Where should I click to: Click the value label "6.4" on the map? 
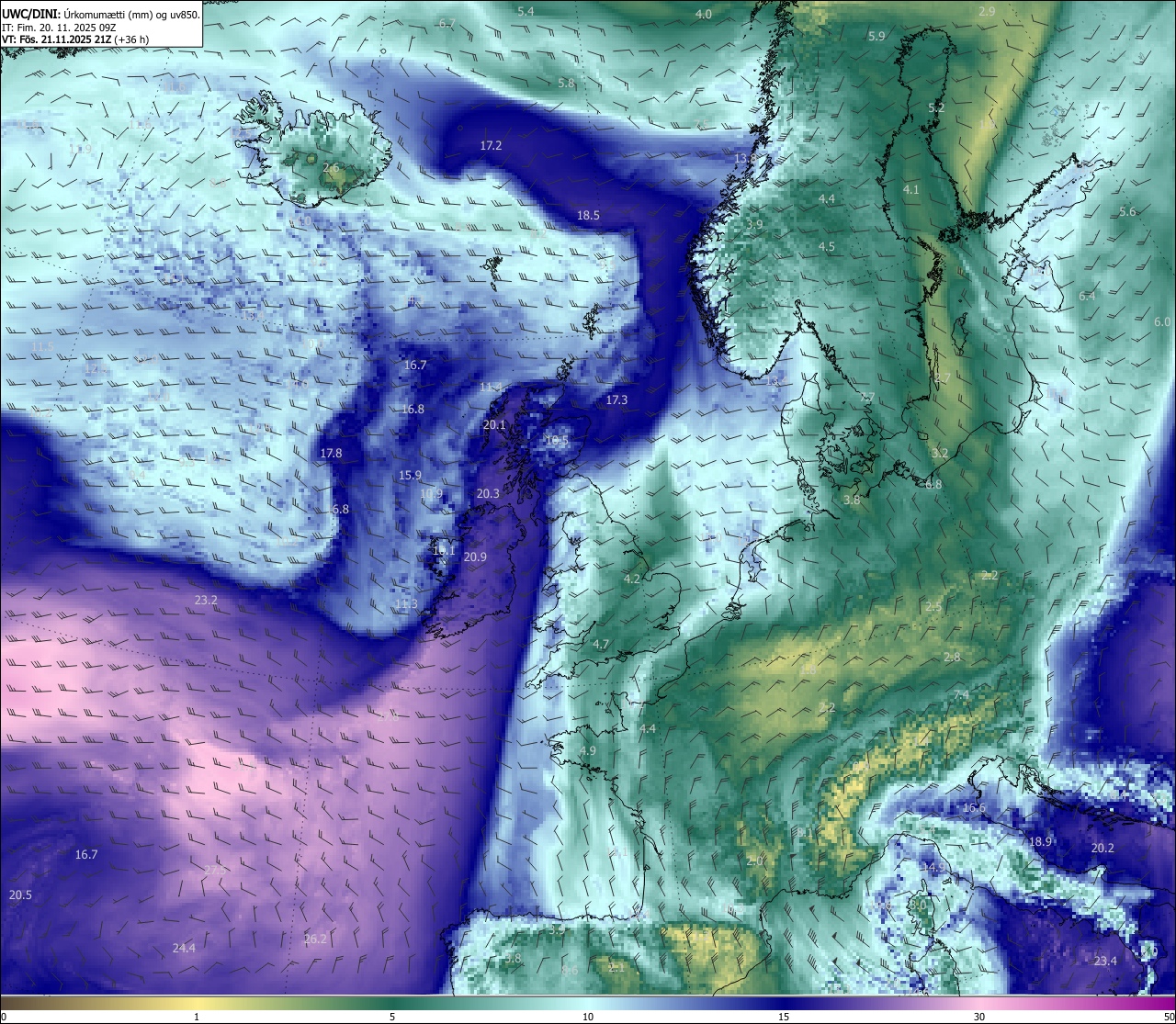coord(1087,297)
